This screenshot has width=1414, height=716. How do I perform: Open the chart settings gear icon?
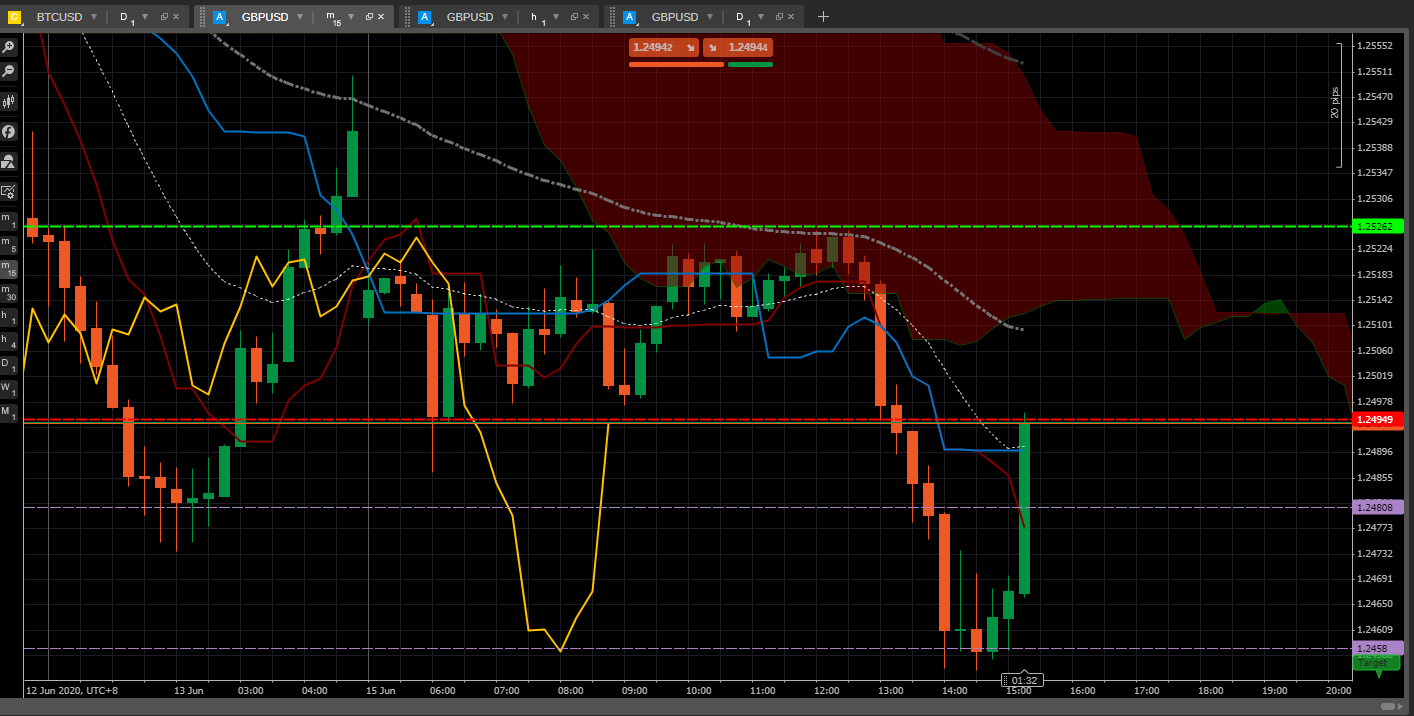click(x=8, y=191)
